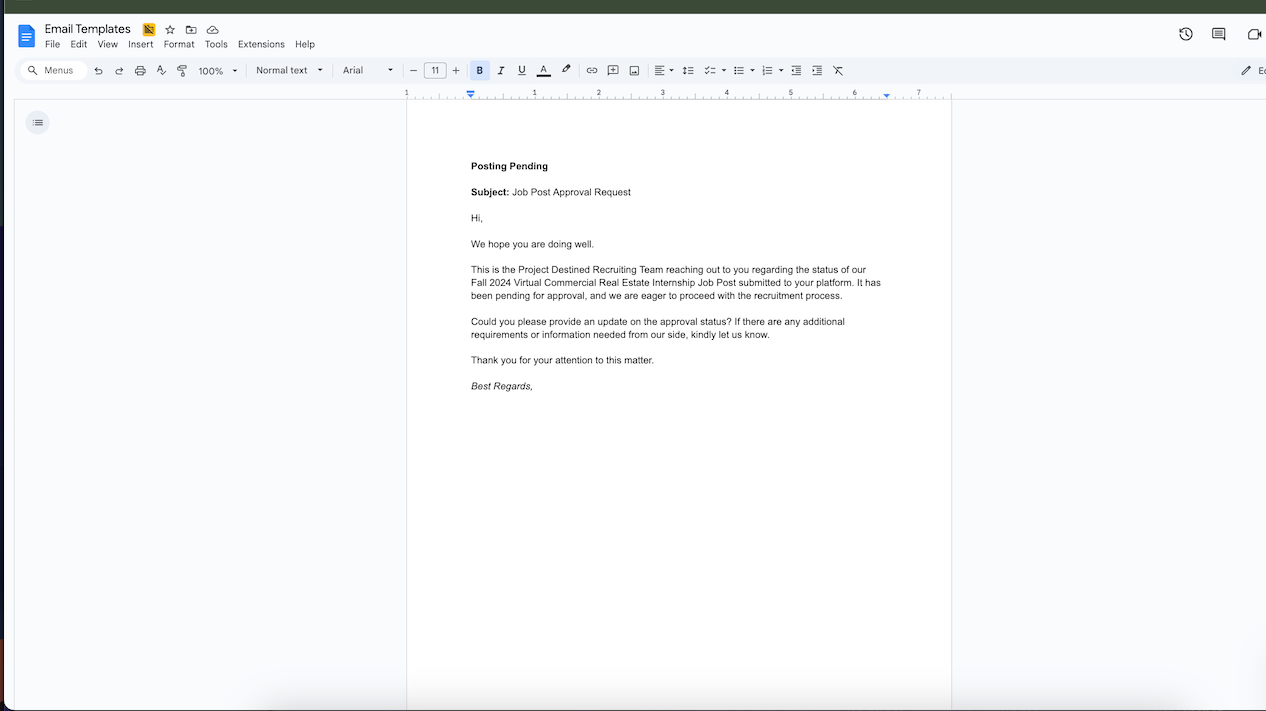Screen dimensions: 1266x711
Task: Open the View menu
Action: (108, 44)
